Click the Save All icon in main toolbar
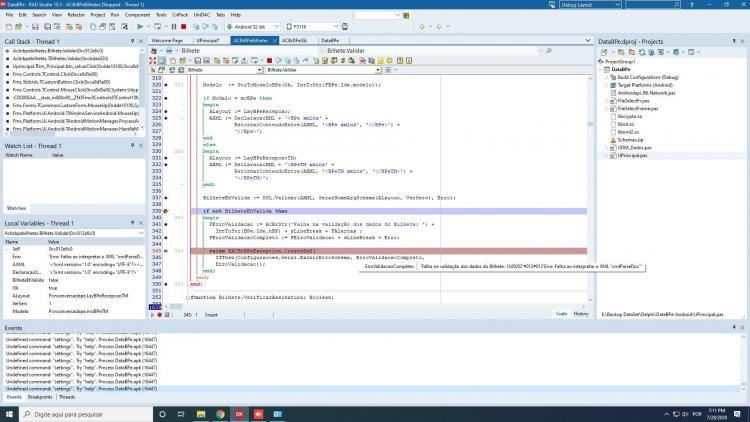The image size is (750, 422). (x=47, y=27)
